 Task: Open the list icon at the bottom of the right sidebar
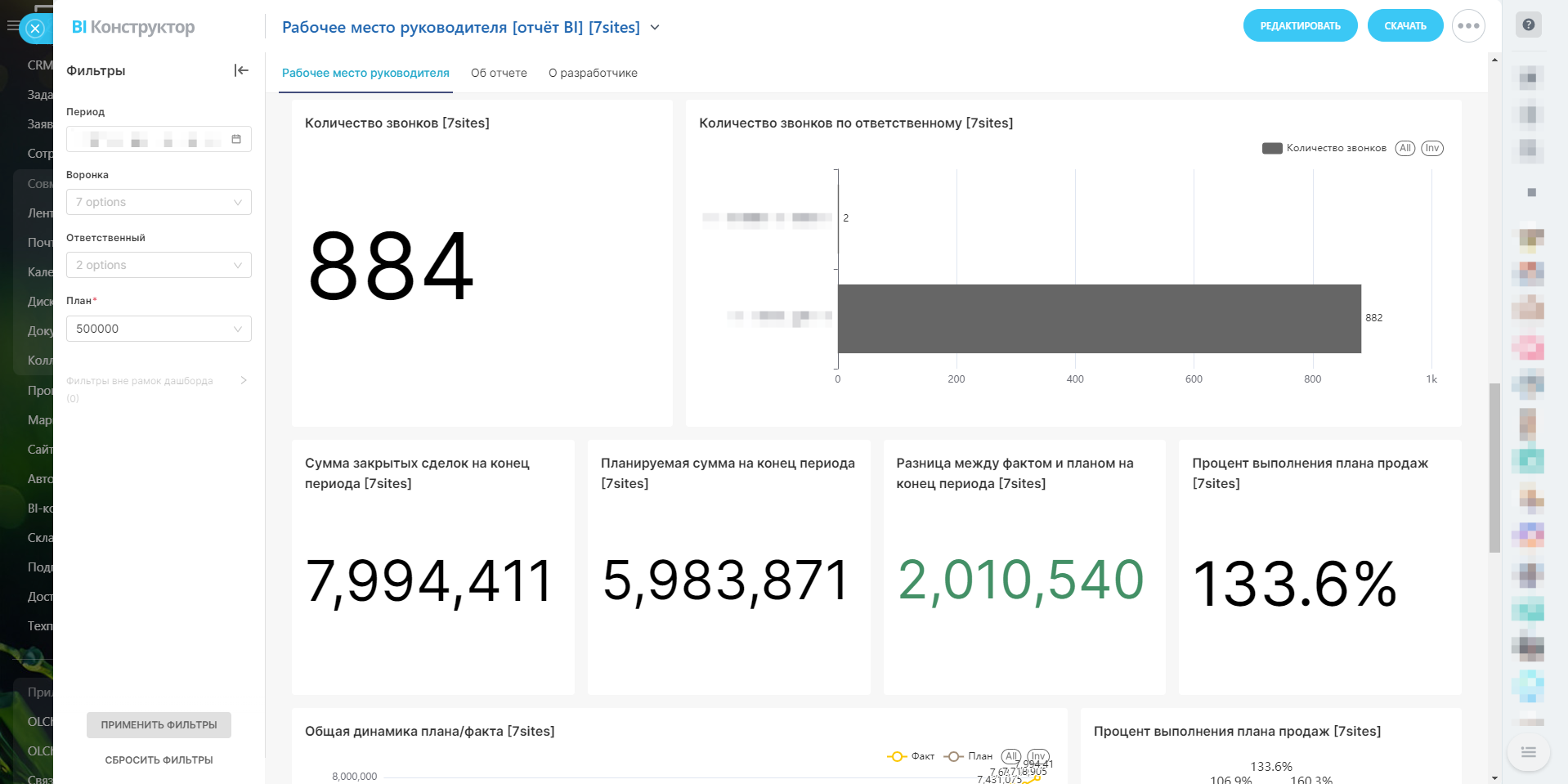pos(1528,752)
